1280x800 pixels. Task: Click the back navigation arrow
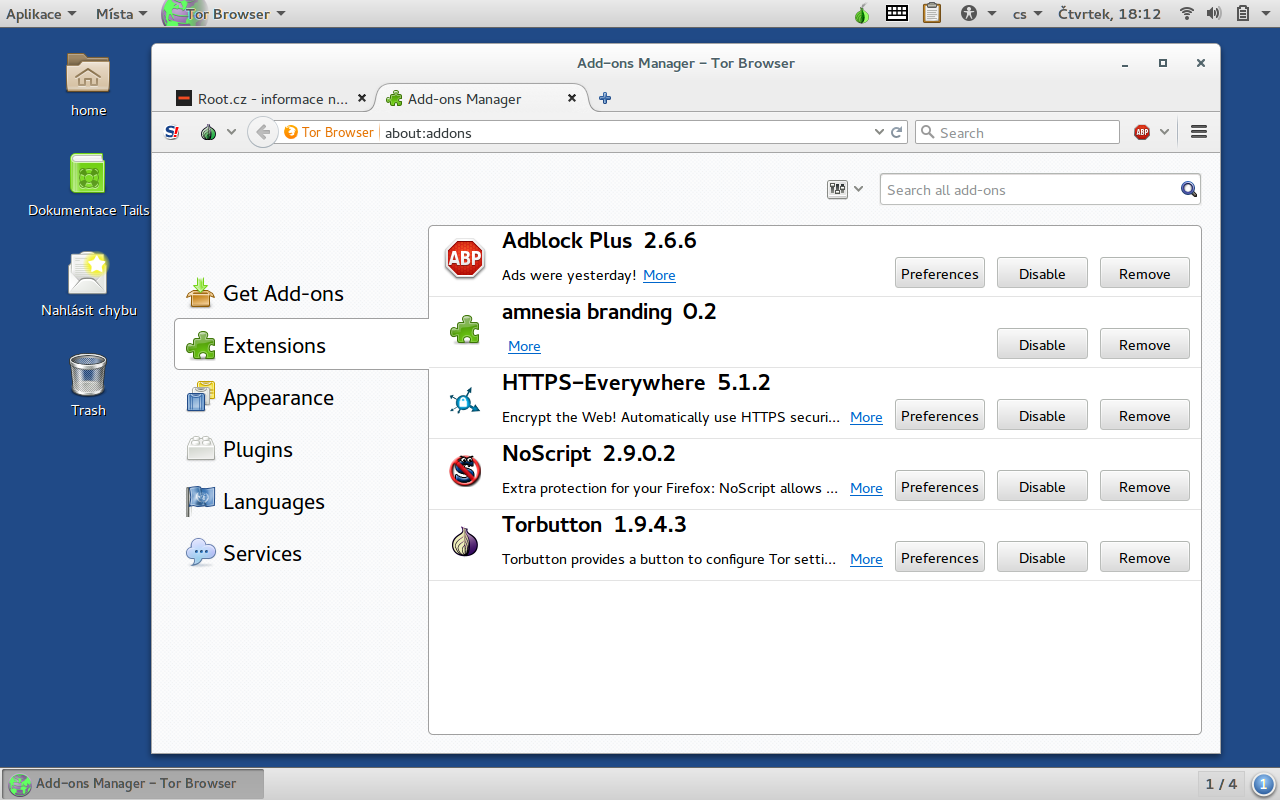pos(262,132)
